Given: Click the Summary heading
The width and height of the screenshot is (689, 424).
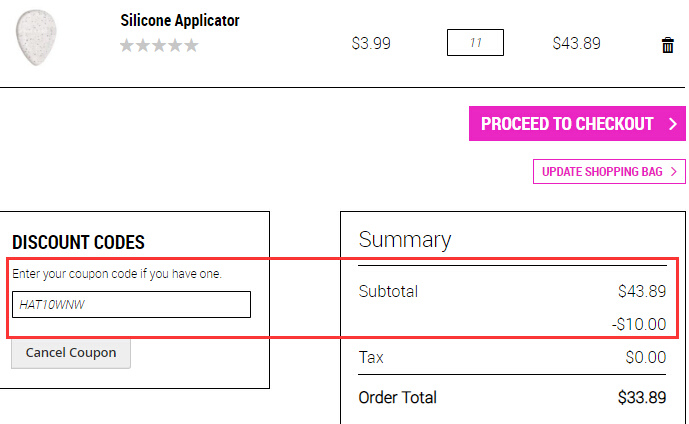Looking at the screenshot, I should click(405, 240).
